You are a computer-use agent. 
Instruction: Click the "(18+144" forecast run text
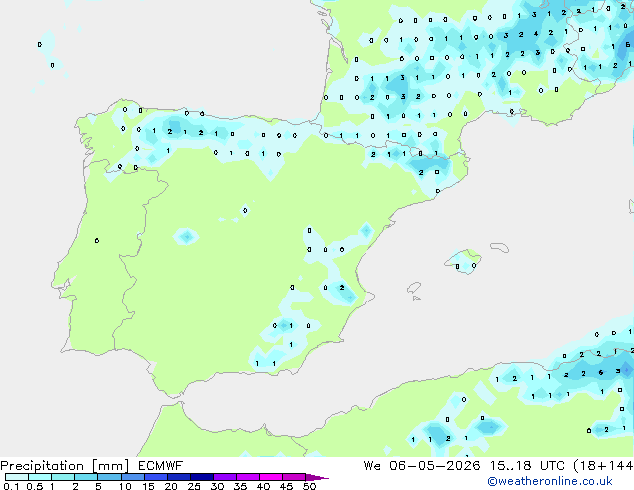tap(603, 466)
